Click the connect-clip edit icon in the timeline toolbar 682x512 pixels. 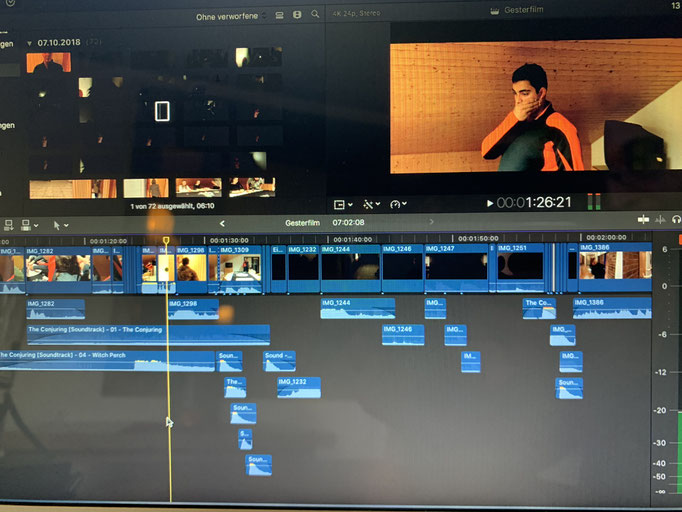8,225
